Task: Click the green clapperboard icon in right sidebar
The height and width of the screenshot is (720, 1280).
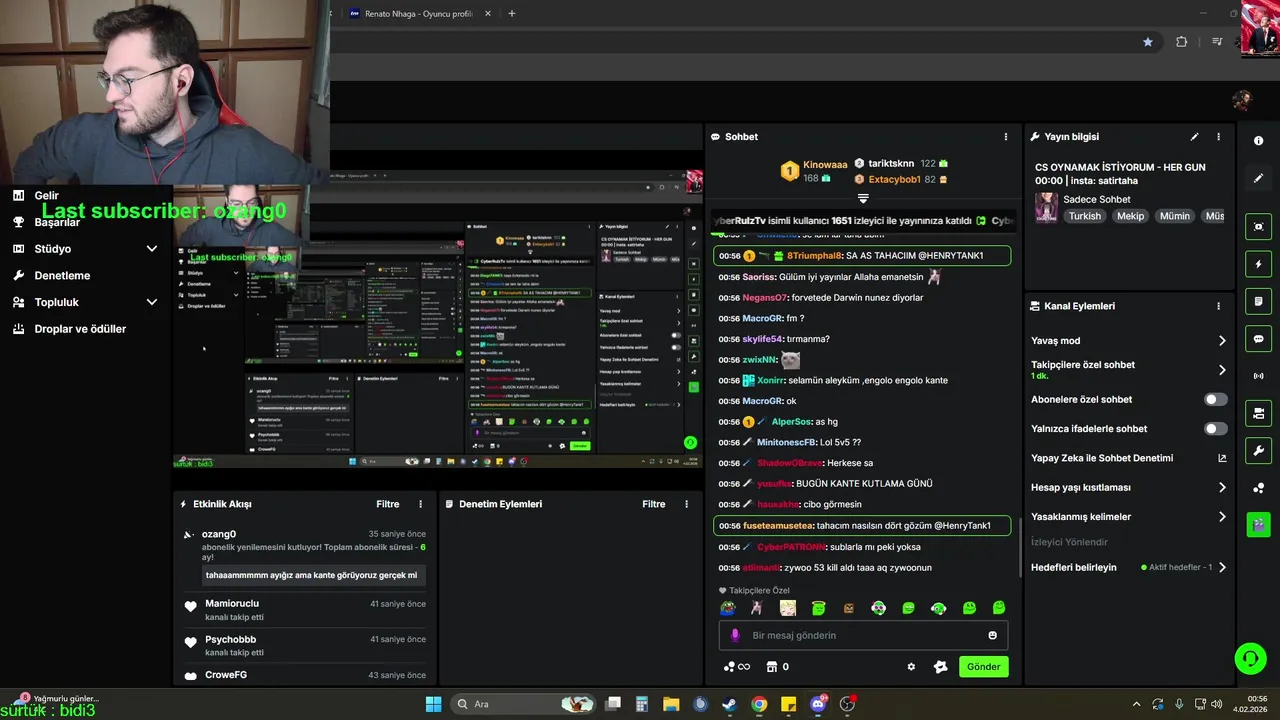Action: click(x=1258, y=524)
